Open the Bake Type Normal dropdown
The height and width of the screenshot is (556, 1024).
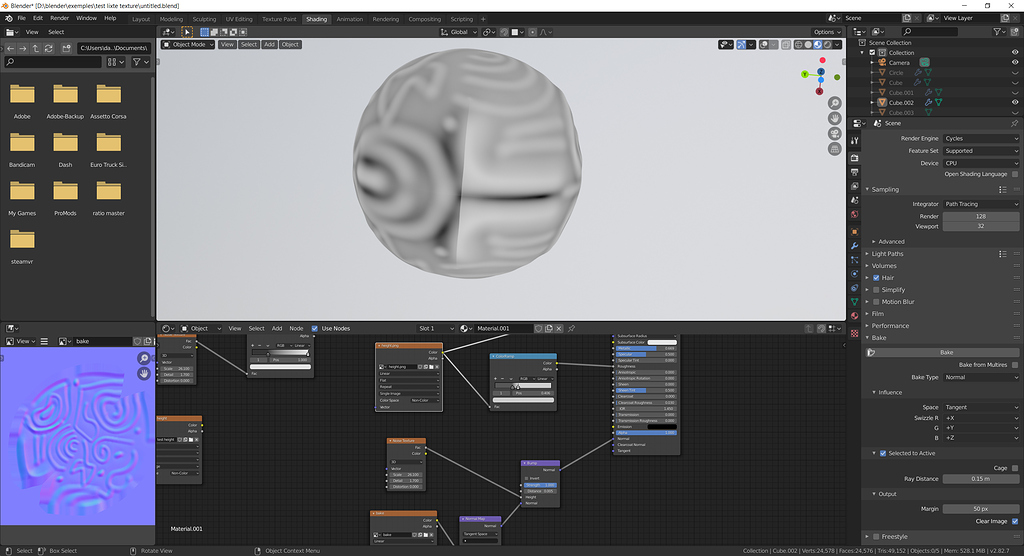[x=981, y=377]
